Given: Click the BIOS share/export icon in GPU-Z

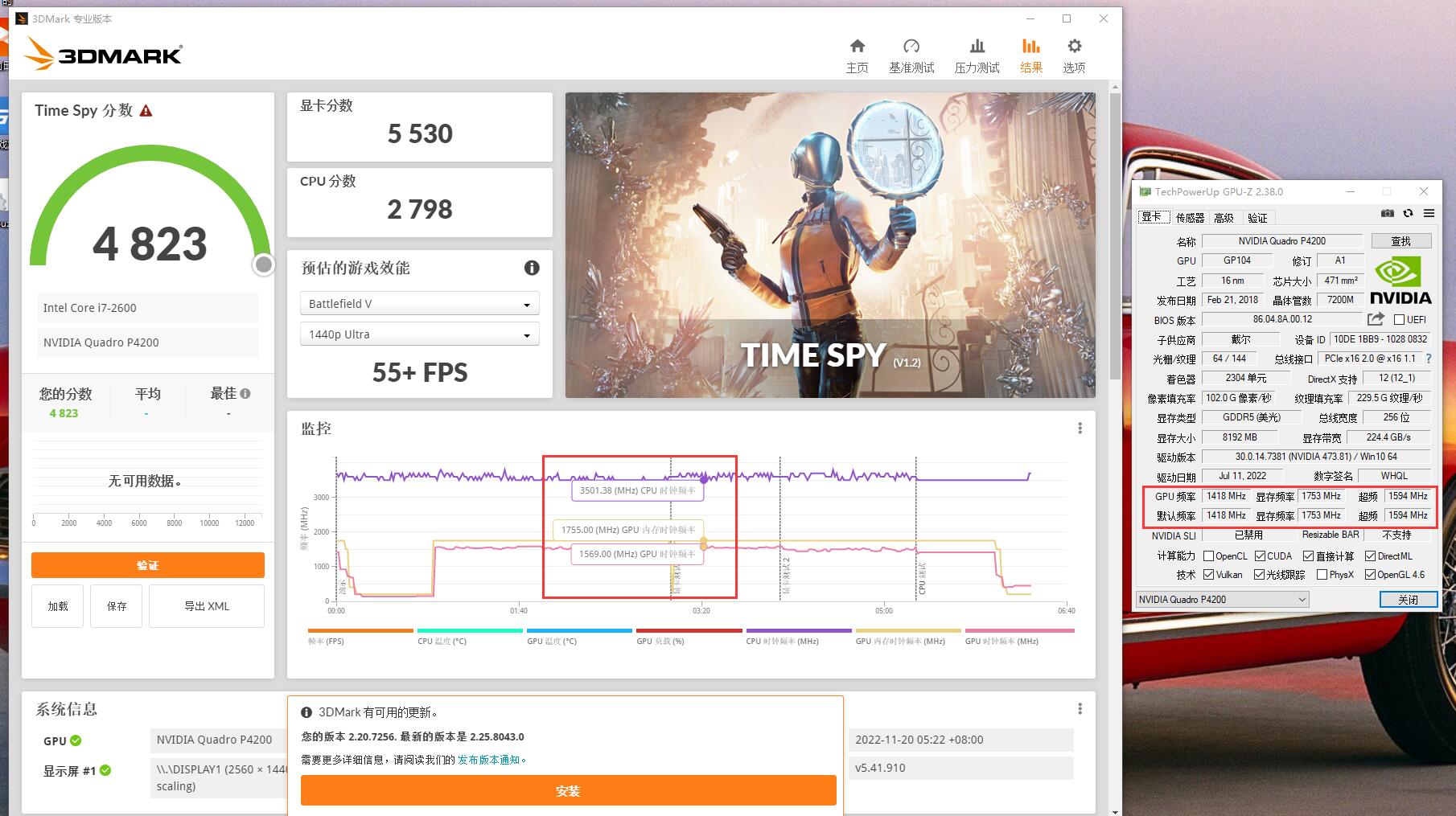Looking at the screenshot, I should pos(1376,319).
